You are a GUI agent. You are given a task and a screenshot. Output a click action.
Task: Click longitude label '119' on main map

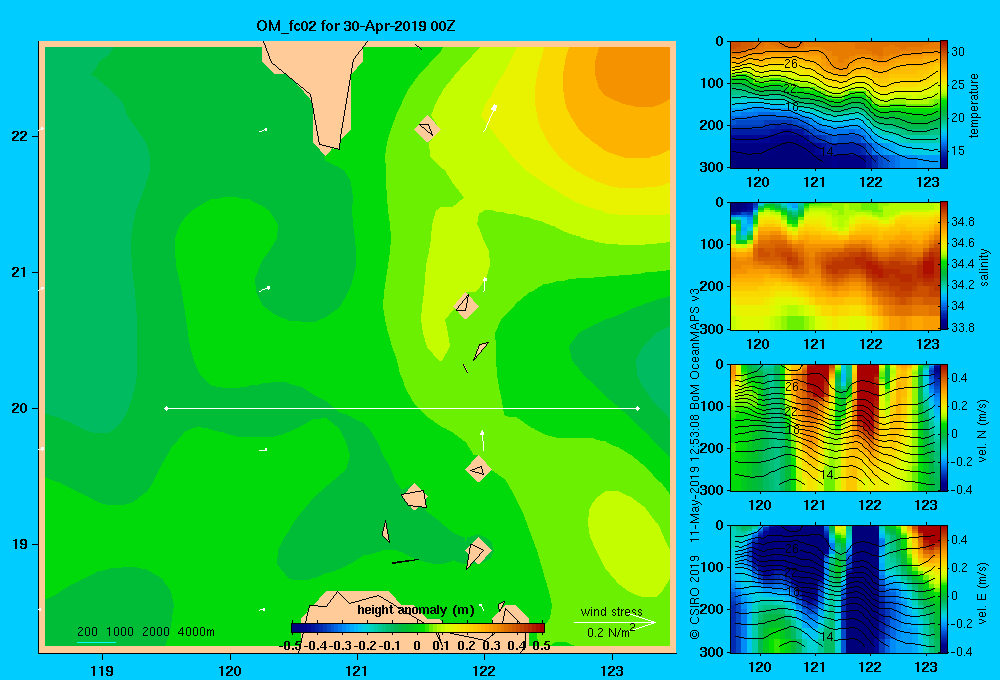(x=102, y=671)
